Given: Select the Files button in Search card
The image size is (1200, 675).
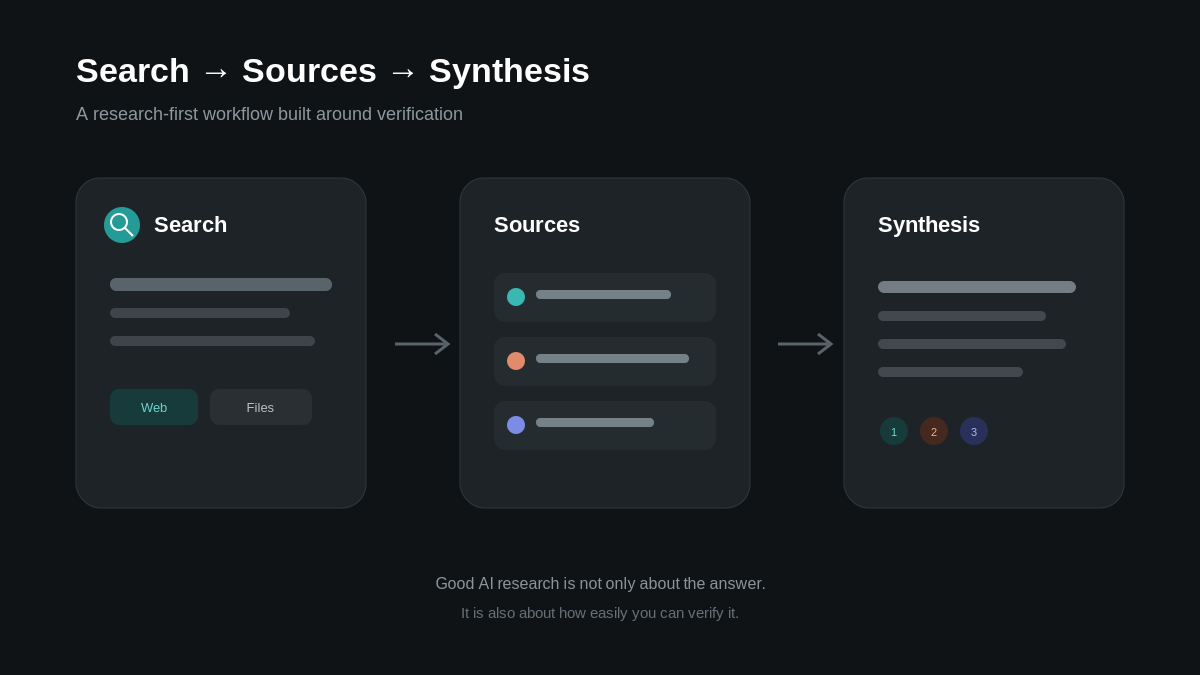Looking at the screenshot, I should [x=261, y=407].
